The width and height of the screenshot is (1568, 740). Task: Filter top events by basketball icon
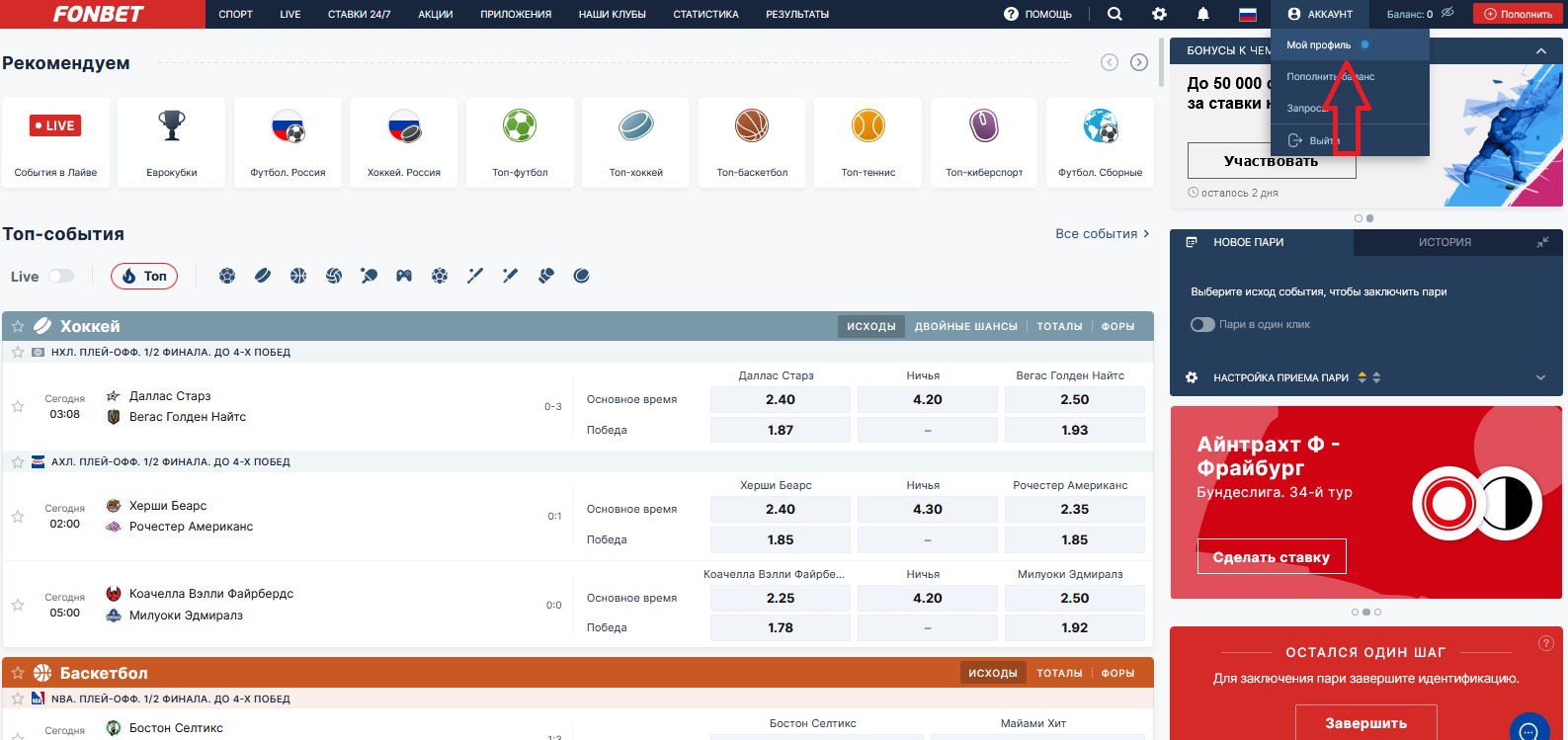[x=298, y=276]
